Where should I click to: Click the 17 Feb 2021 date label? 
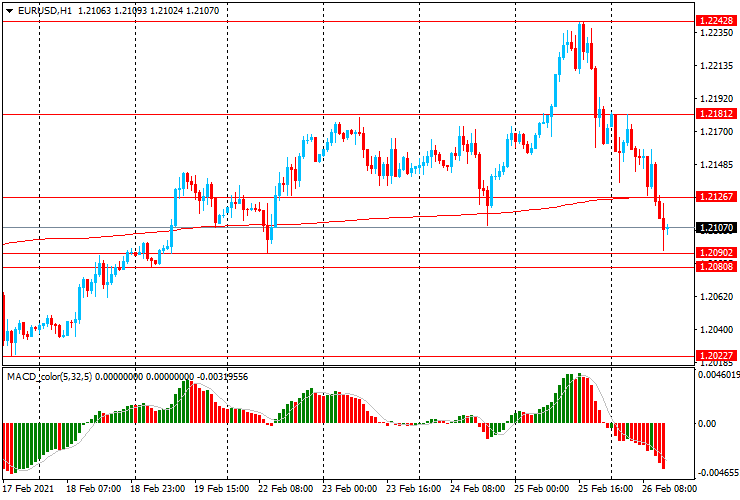click(x=28, y=489)
